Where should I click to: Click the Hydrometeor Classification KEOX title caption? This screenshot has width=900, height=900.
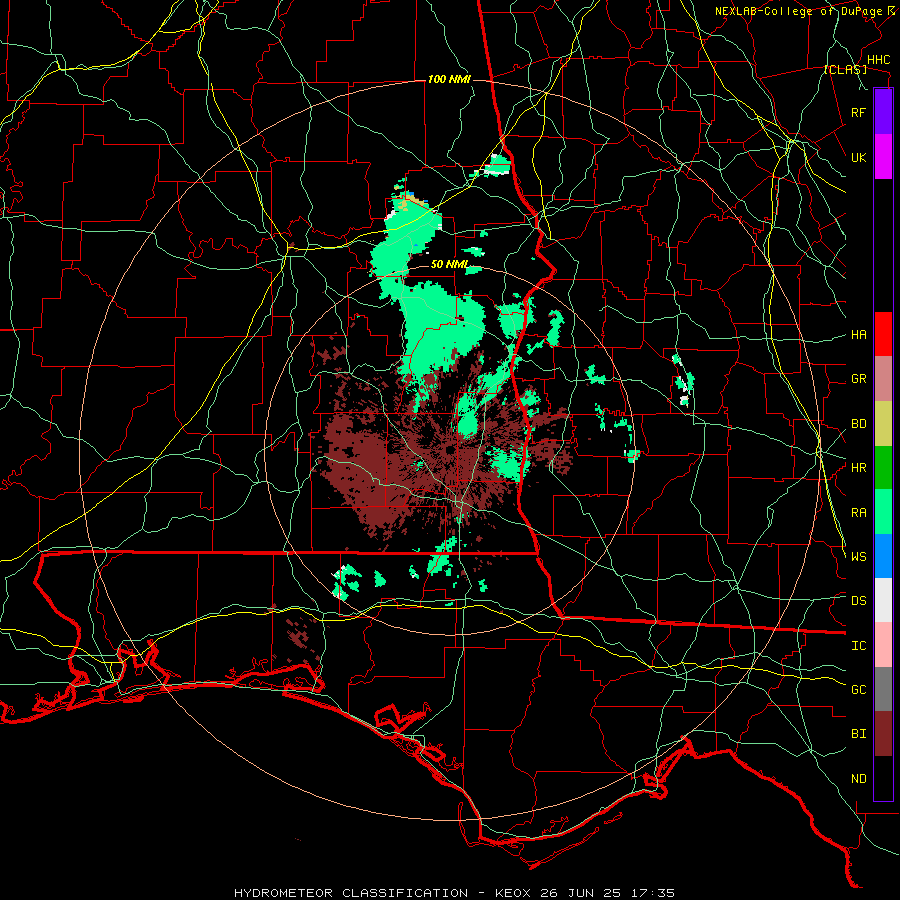(454, 893)
